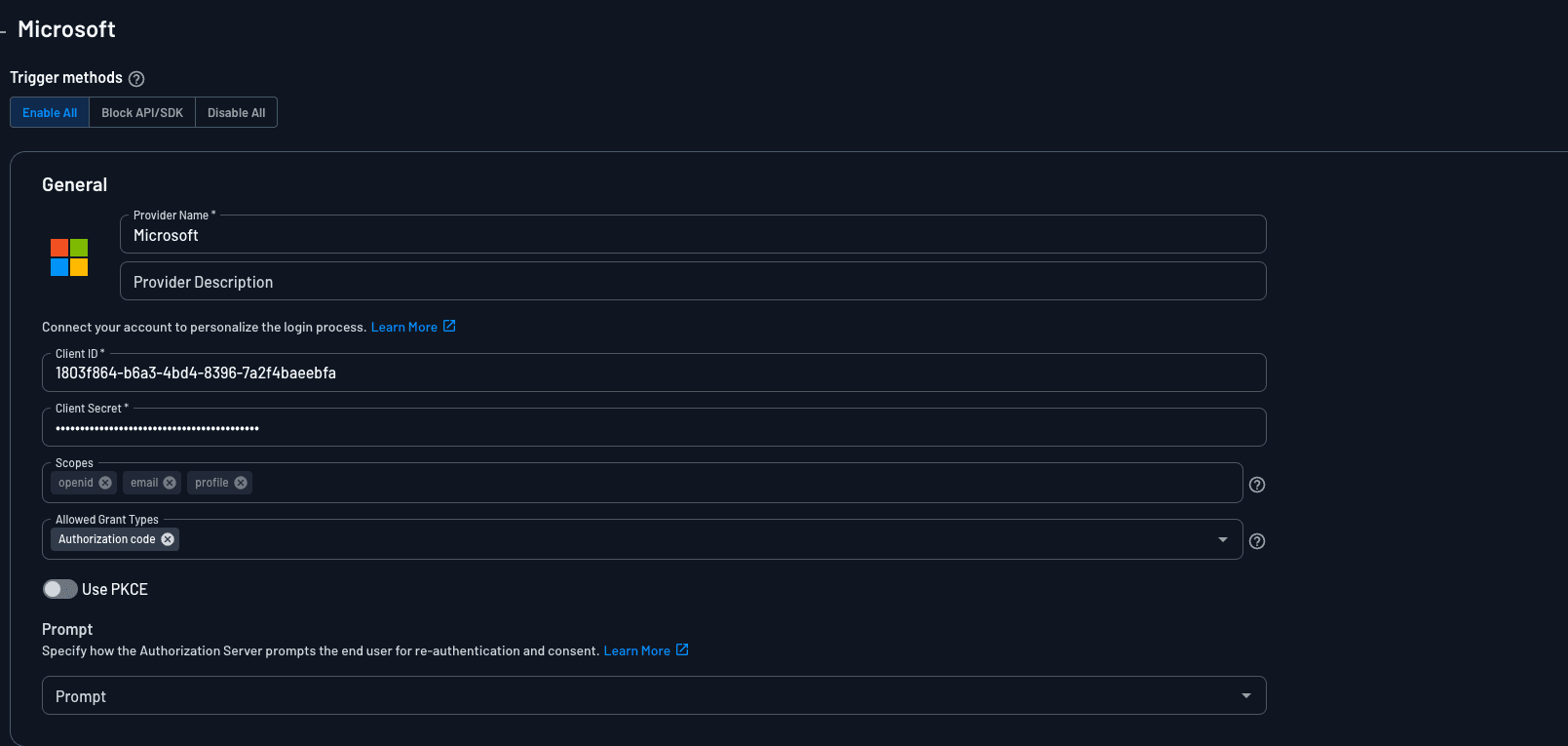This screenshot has width=1568, height=746.
Task: Open the Trigger methods help icon
Action: (136, 79)
